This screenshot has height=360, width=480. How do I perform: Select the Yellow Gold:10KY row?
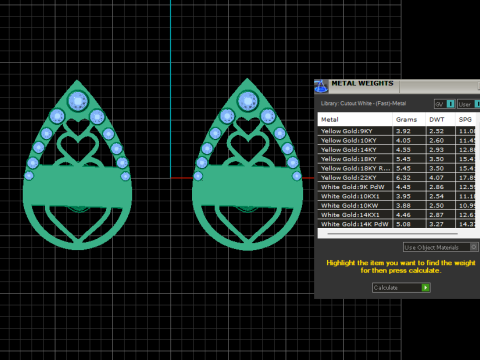pos(397,140)
